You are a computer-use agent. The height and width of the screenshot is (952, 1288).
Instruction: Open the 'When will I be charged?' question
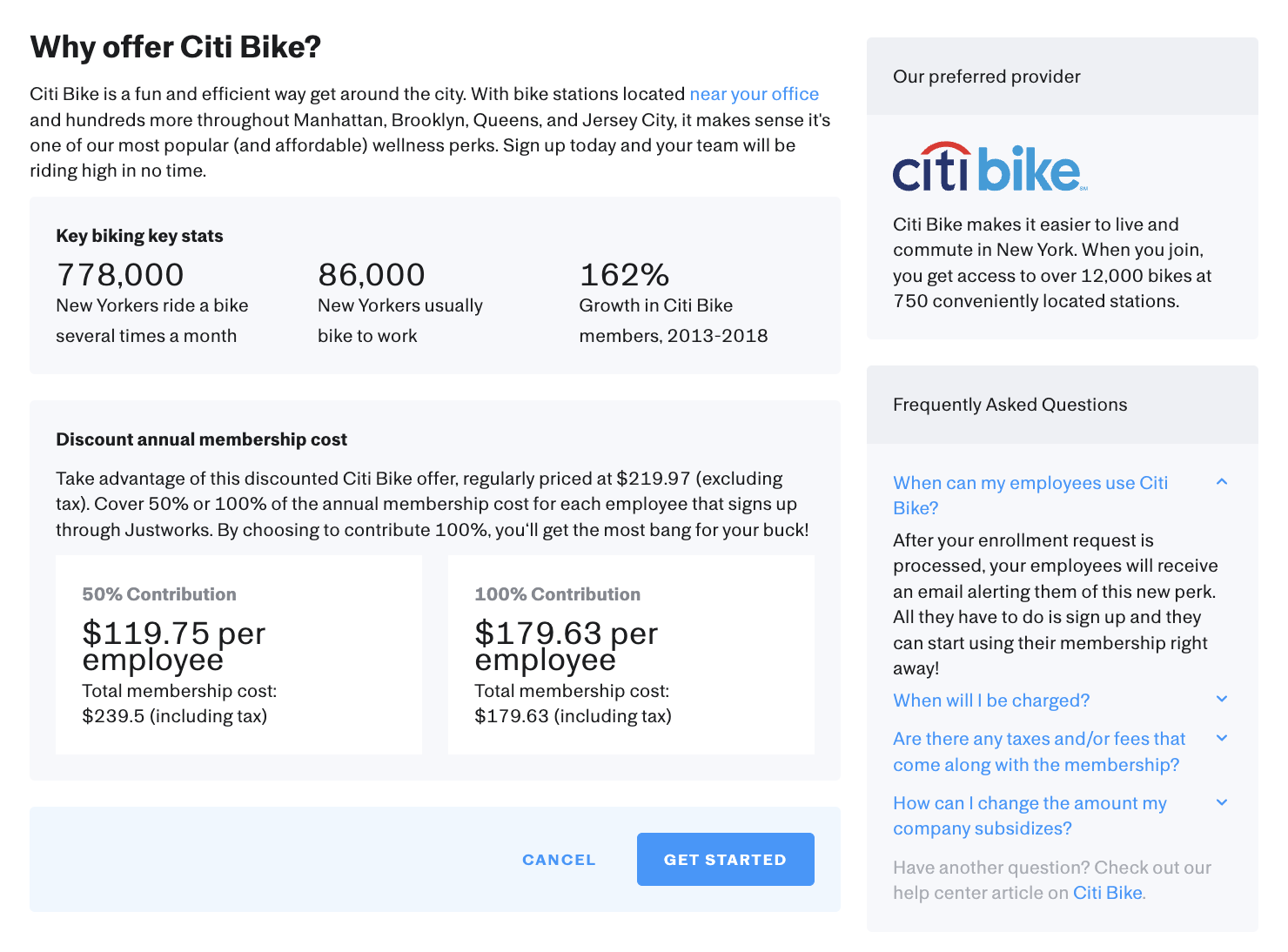click(x=991, y=701)
